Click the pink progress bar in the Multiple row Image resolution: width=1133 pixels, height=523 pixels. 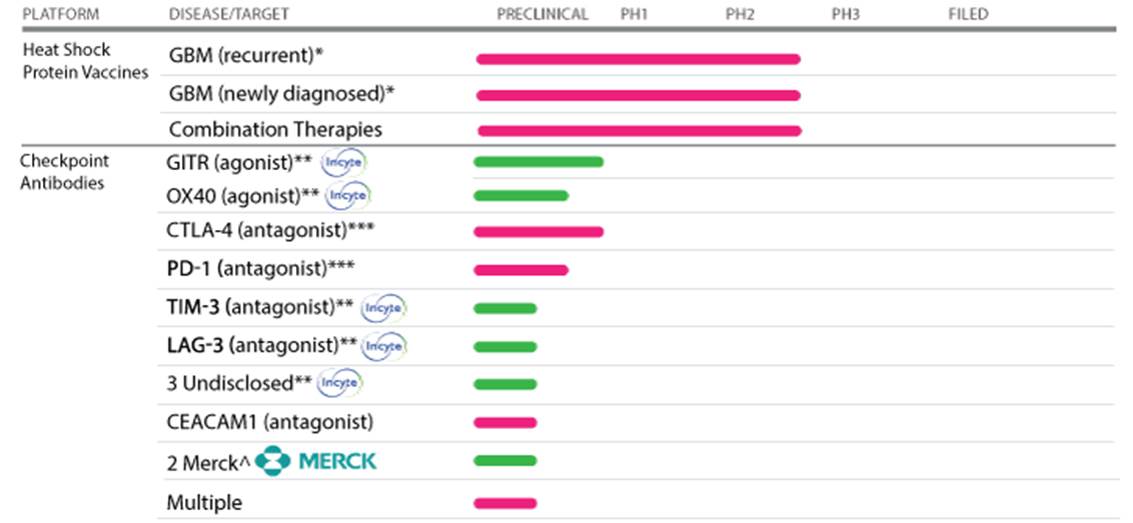coord(505,502)
